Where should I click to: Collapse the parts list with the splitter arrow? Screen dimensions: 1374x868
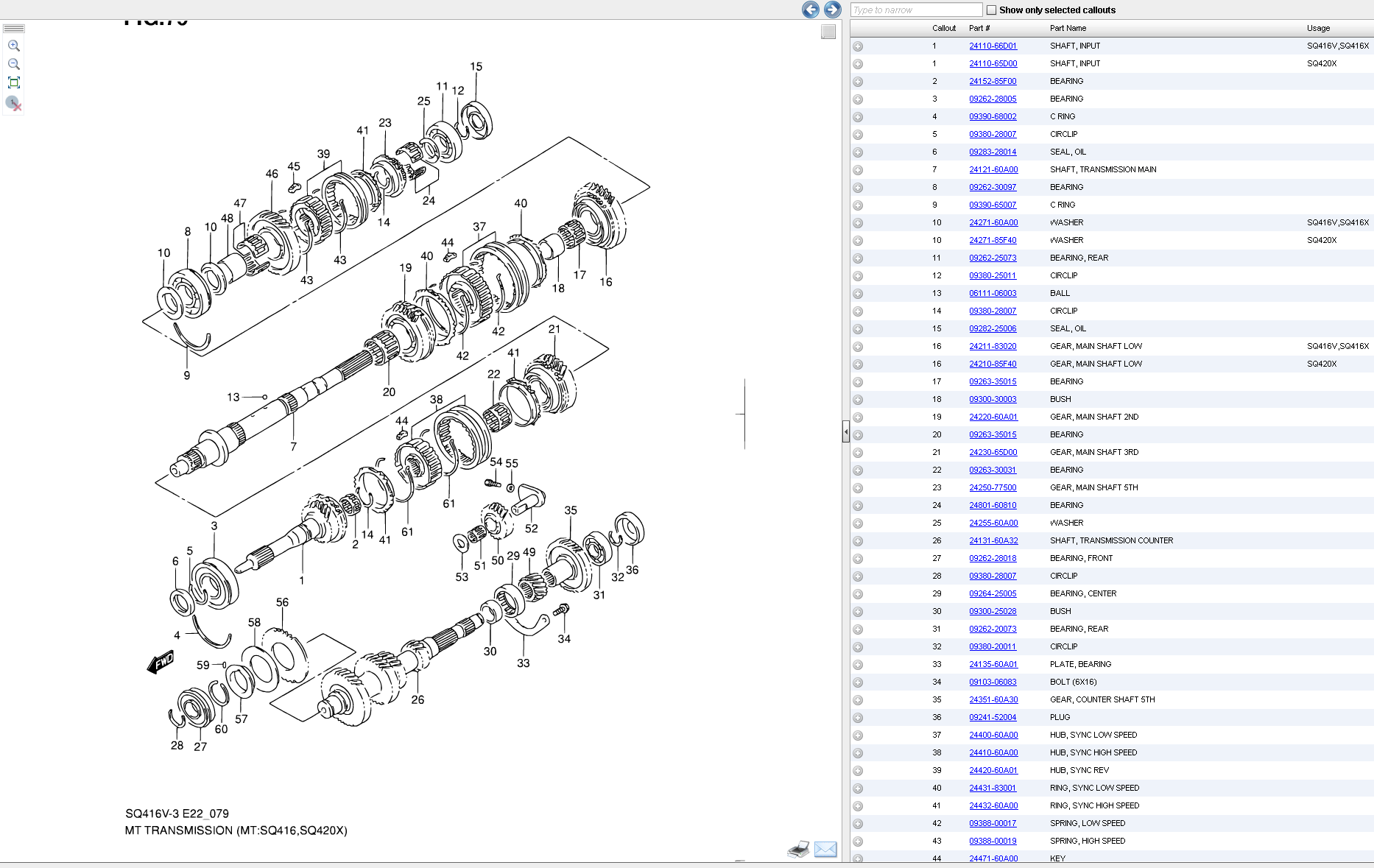click(x=846, y=431)
